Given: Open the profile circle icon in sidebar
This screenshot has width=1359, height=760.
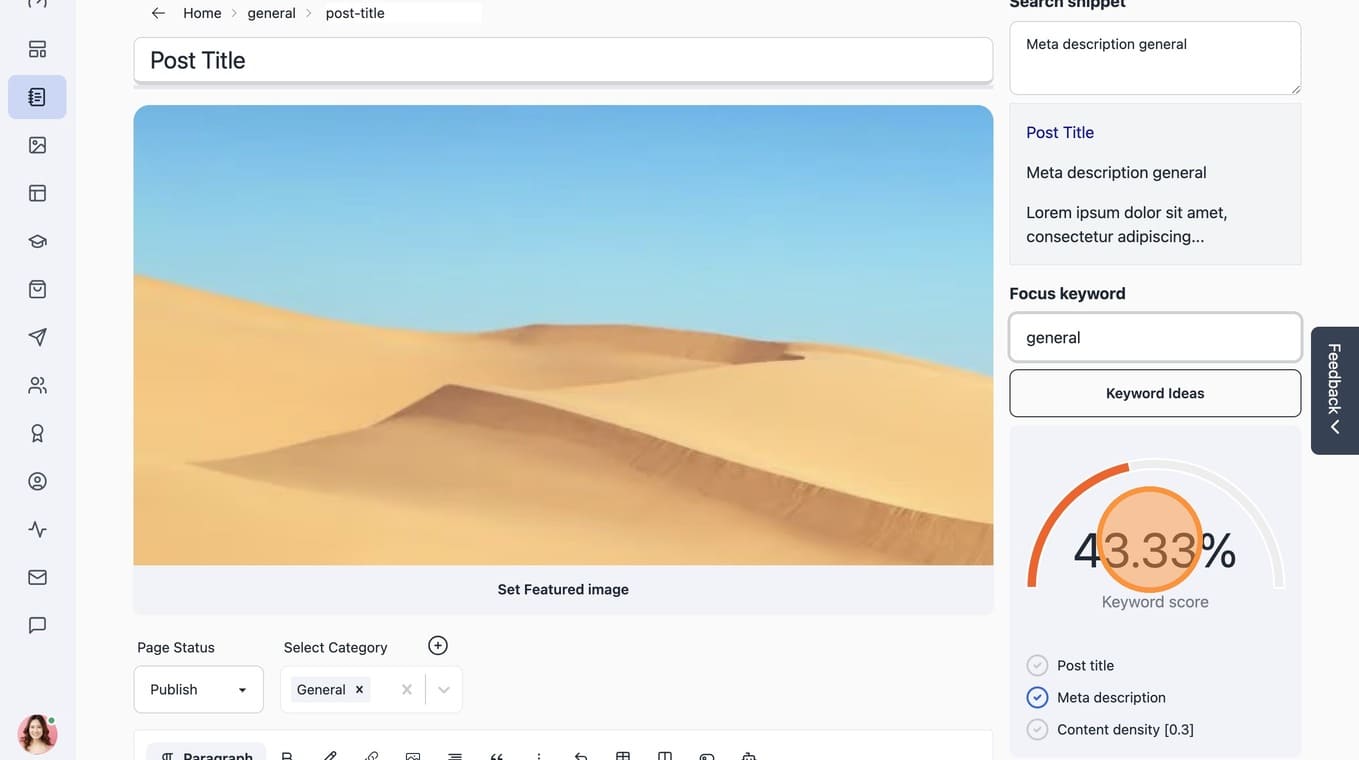Looking at the screenshot, I should point(37,481).
